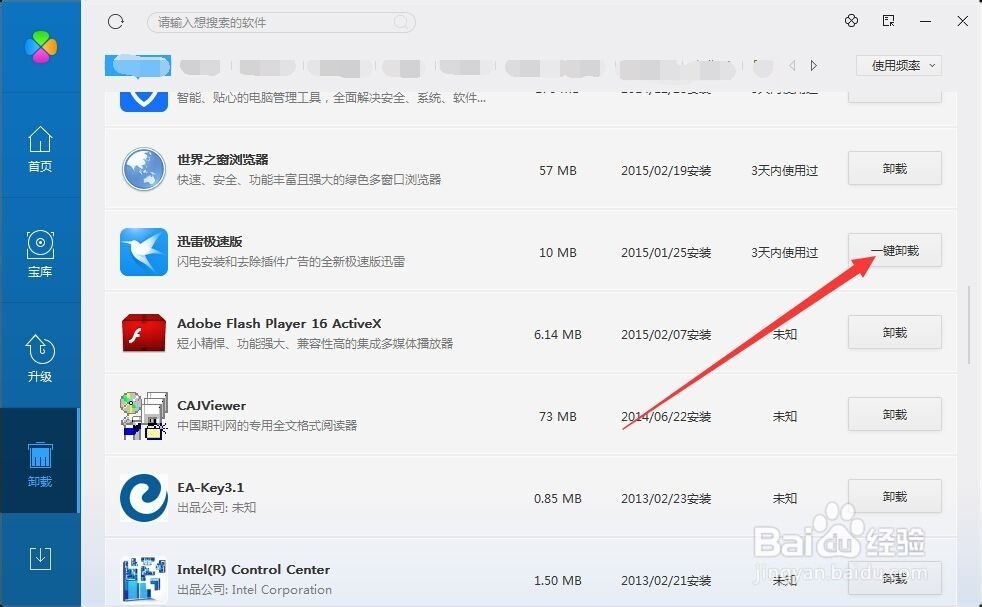Click the Adobe Flash Player red icon
This screenshot has height=607, width=982.
143,333
